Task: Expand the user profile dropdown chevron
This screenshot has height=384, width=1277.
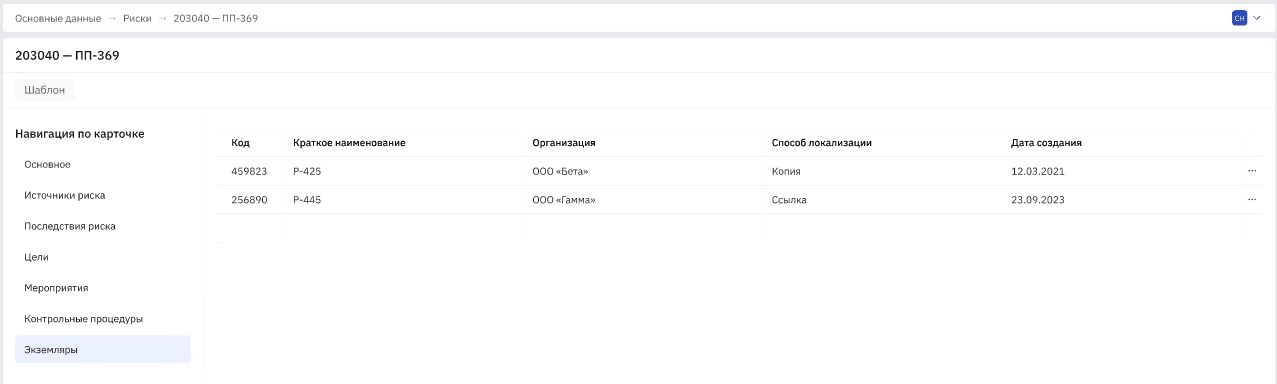Action: [x=1257, y=18]
